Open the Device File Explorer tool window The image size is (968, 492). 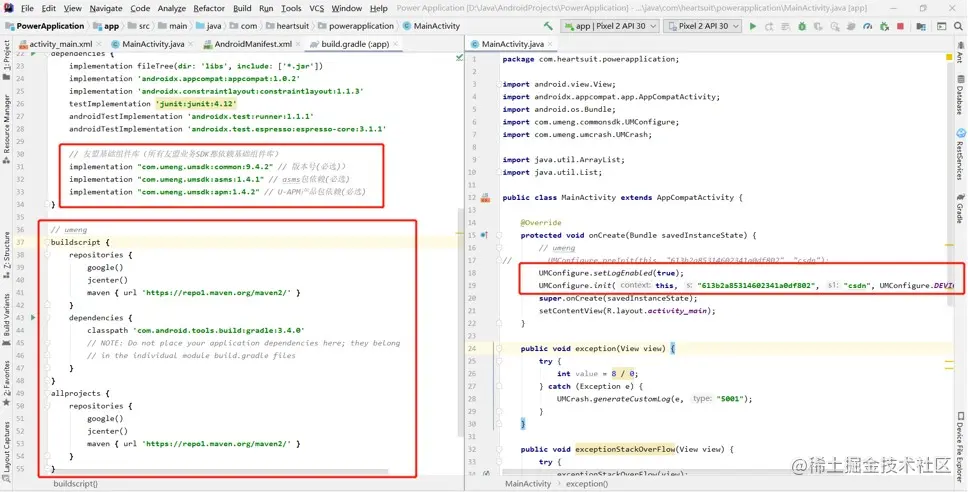click(961, 446)
